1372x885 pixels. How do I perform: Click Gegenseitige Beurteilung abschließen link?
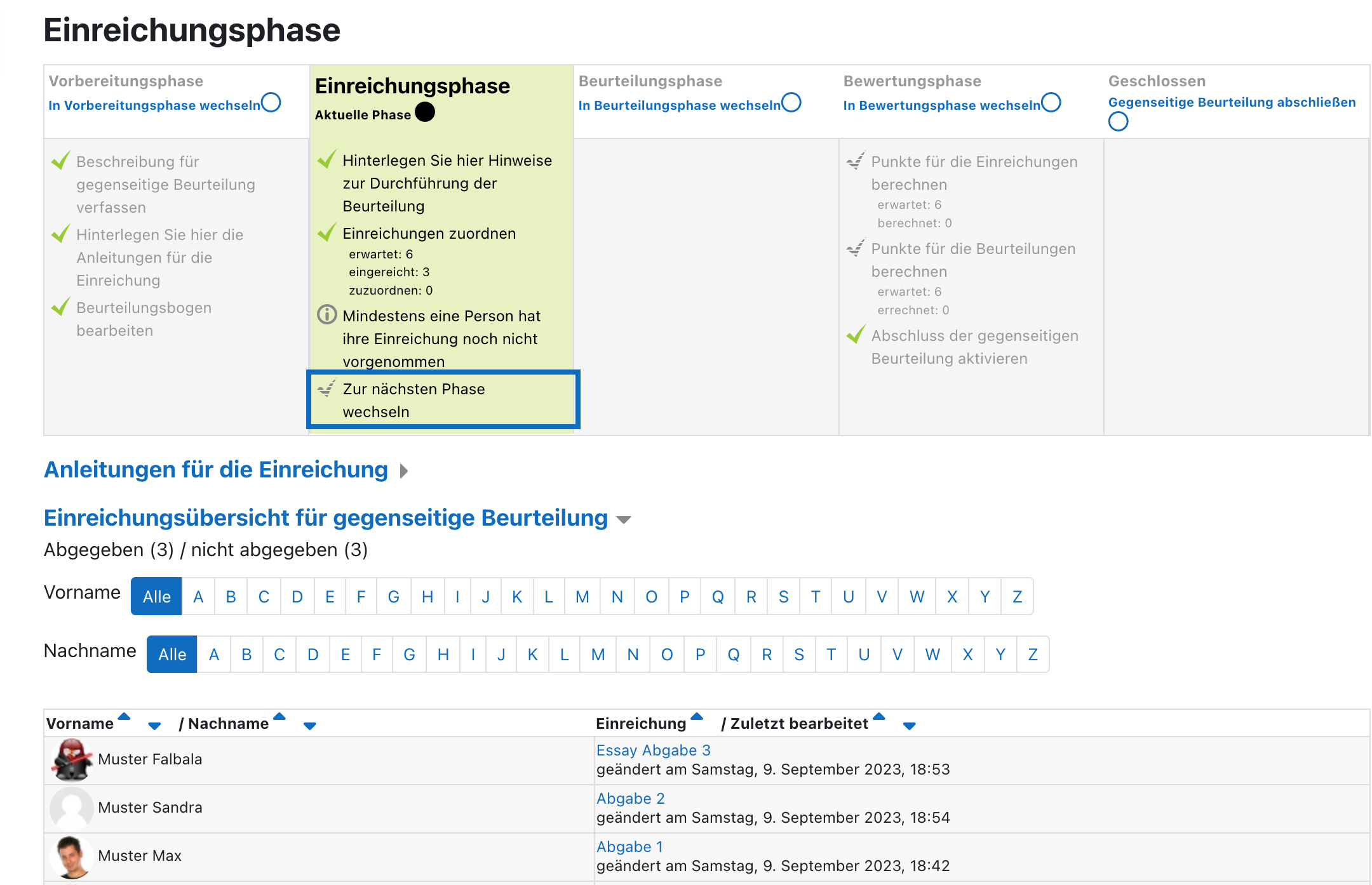[1232, 102]
